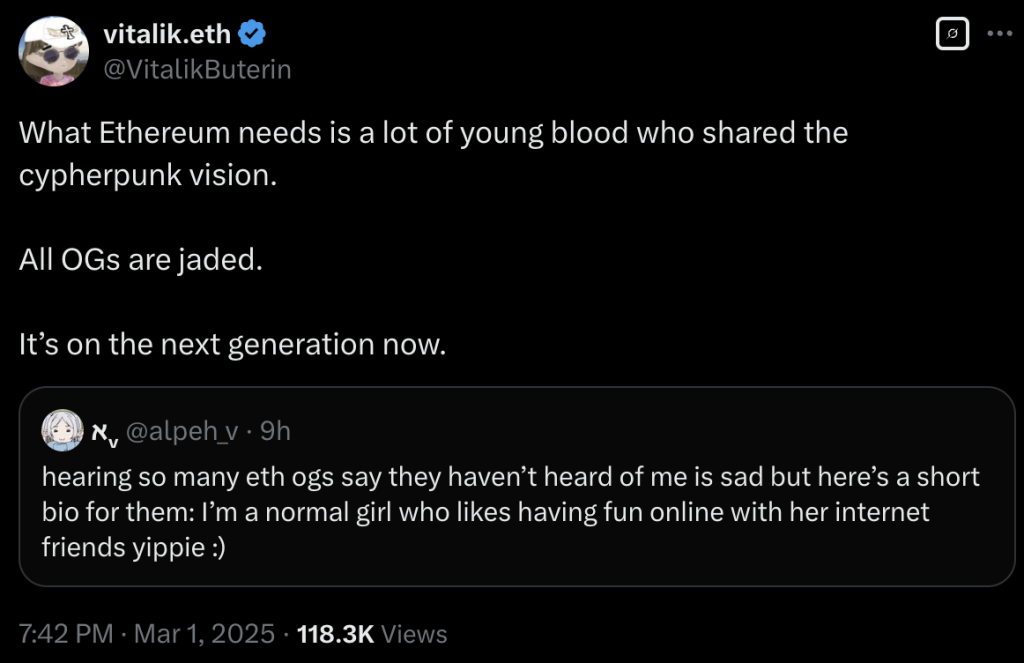Click the quoted post author's avatar
This screenshot has height=663, width=1024.
click(58, 430)
